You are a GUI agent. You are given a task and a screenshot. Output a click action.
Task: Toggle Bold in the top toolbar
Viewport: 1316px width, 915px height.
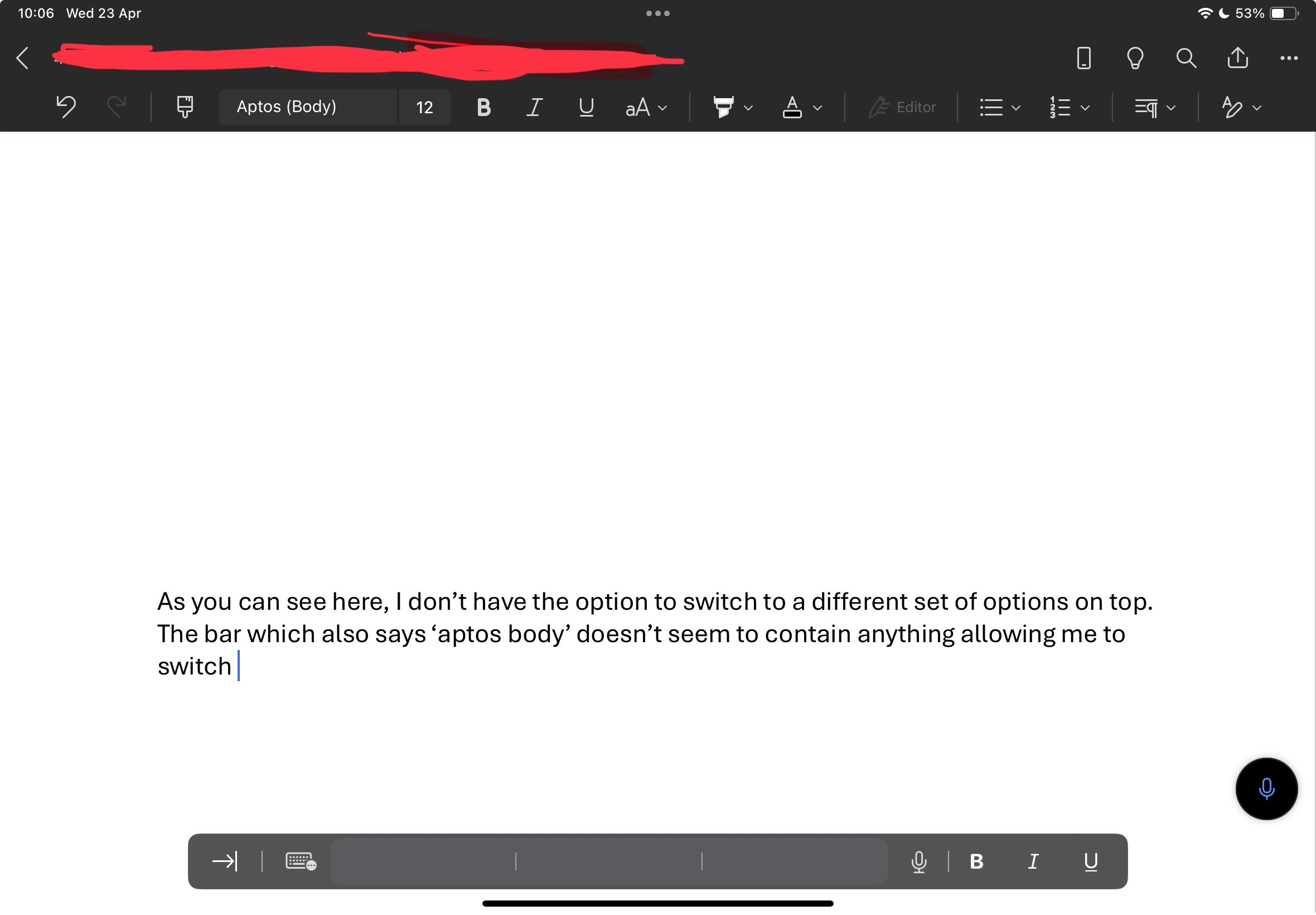click(483, 107)
